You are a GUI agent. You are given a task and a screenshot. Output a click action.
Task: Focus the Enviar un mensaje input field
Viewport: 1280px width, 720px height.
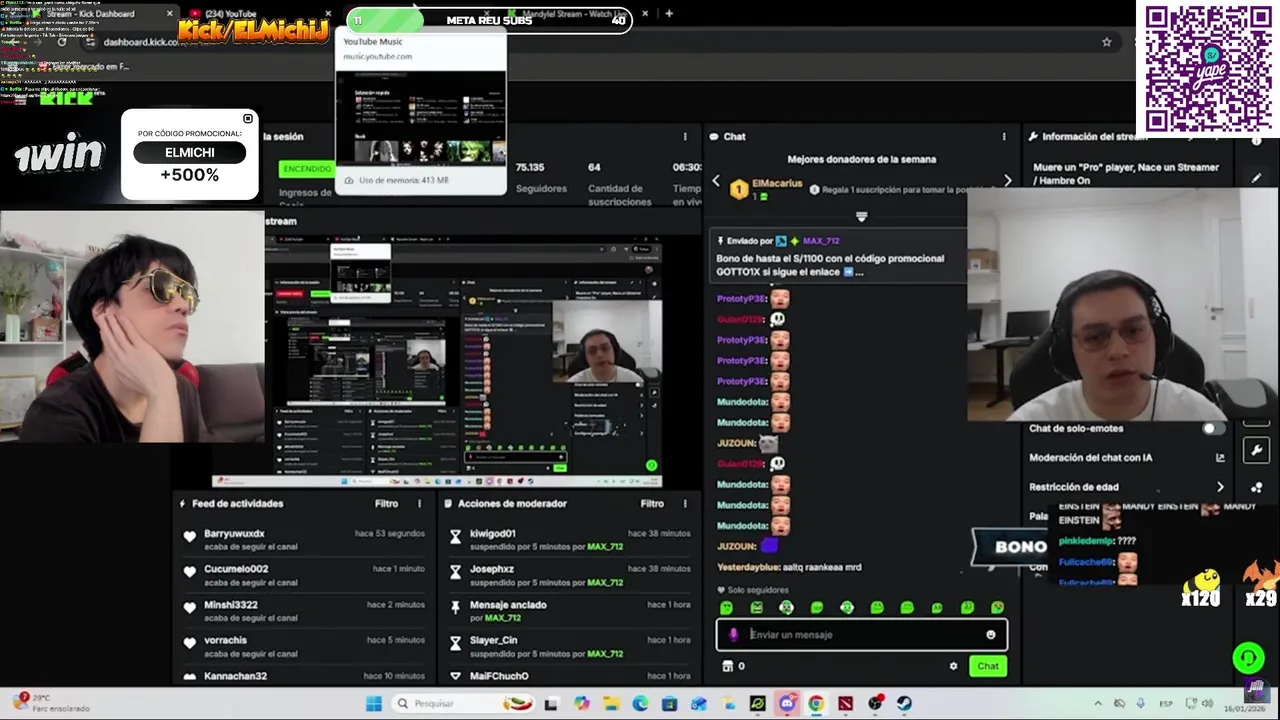pos(861,635)
